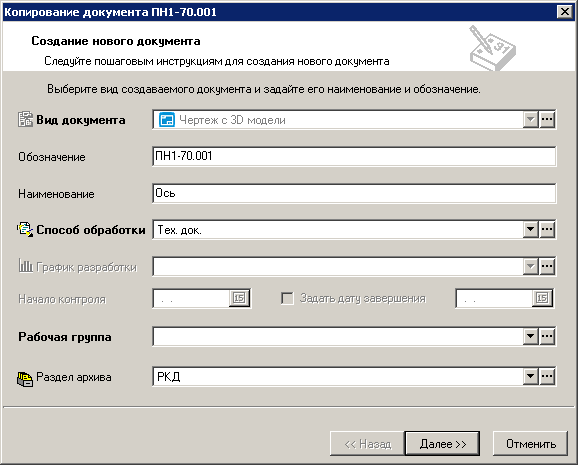Click the Способ обработки label icon
The image size is (578, 465).
(x=25, y=229)
